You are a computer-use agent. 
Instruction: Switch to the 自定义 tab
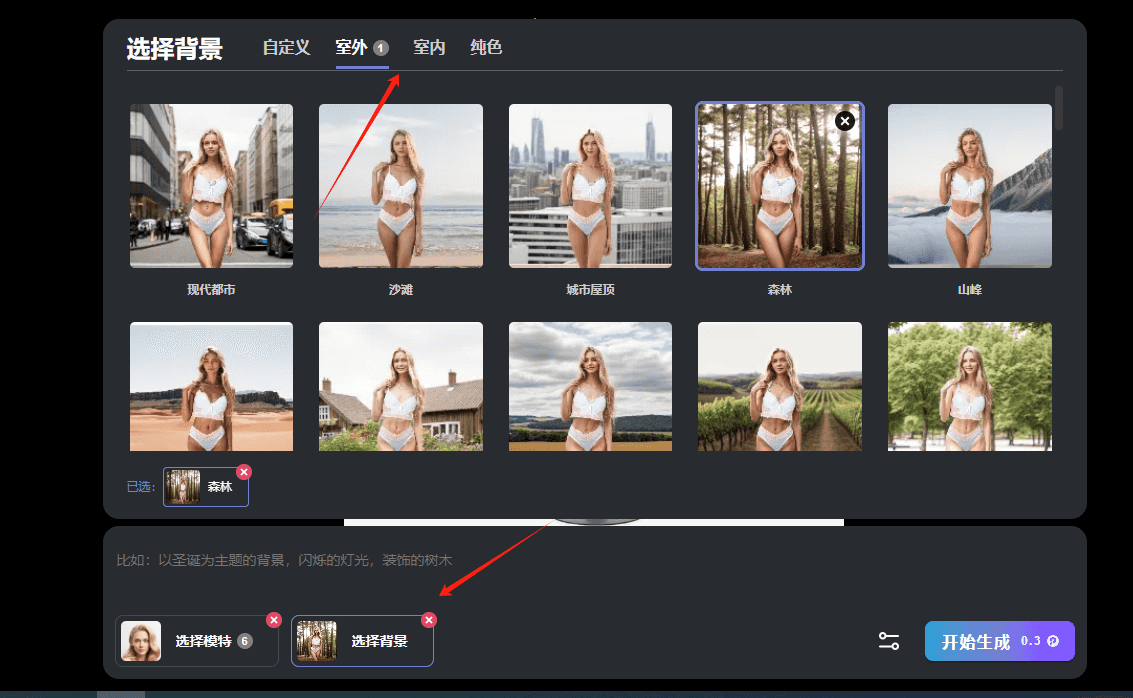[286, 48]
